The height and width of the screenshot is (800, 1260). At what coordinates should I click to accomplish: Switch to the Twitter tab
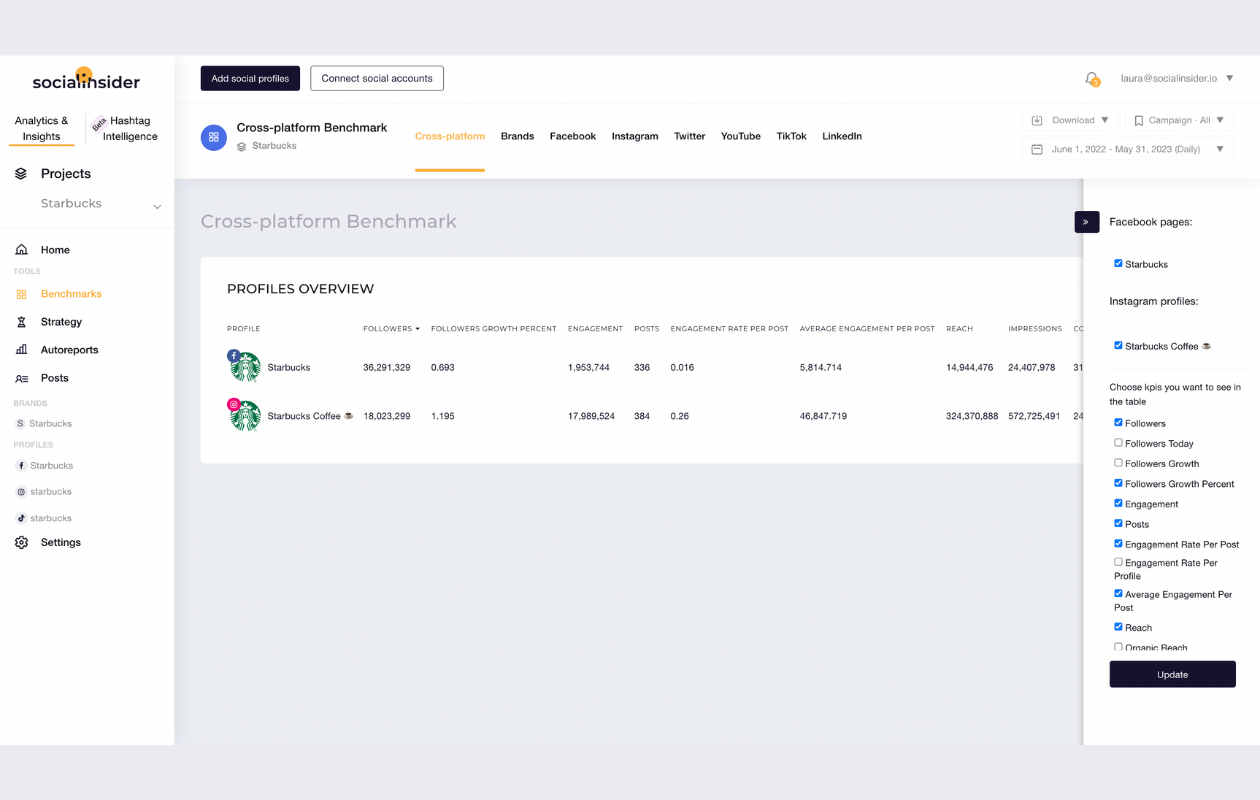(x=690, y=136)
